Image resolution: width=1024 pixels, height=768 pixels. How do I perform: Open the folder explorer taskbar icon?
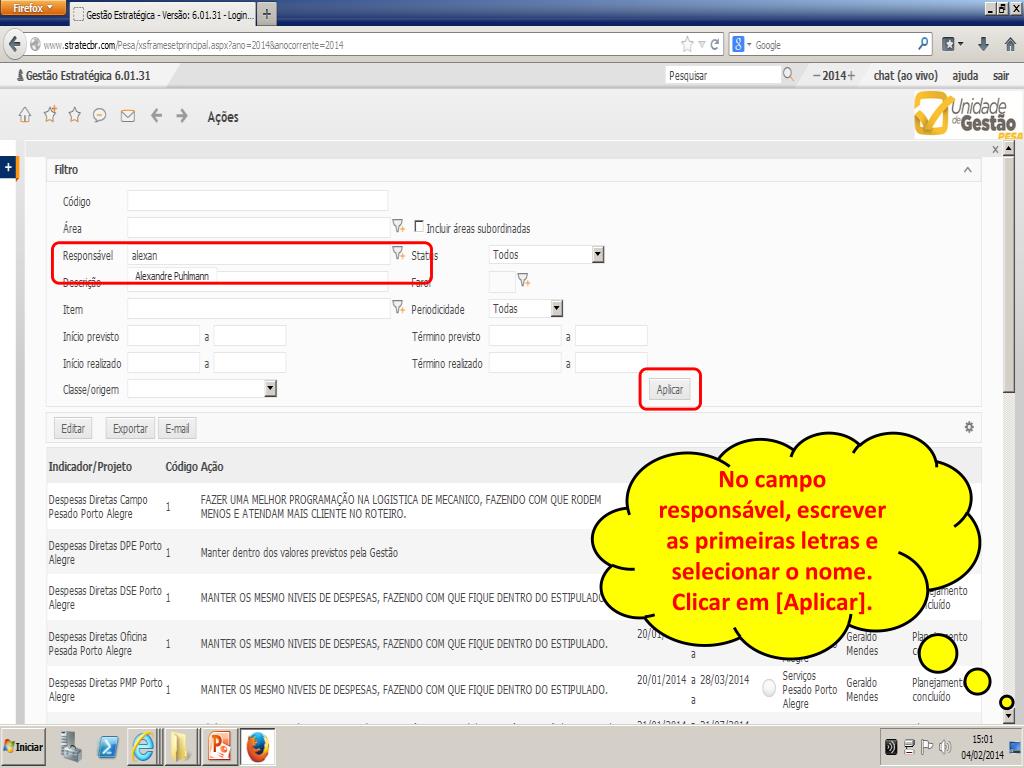[x=180, y=746]
